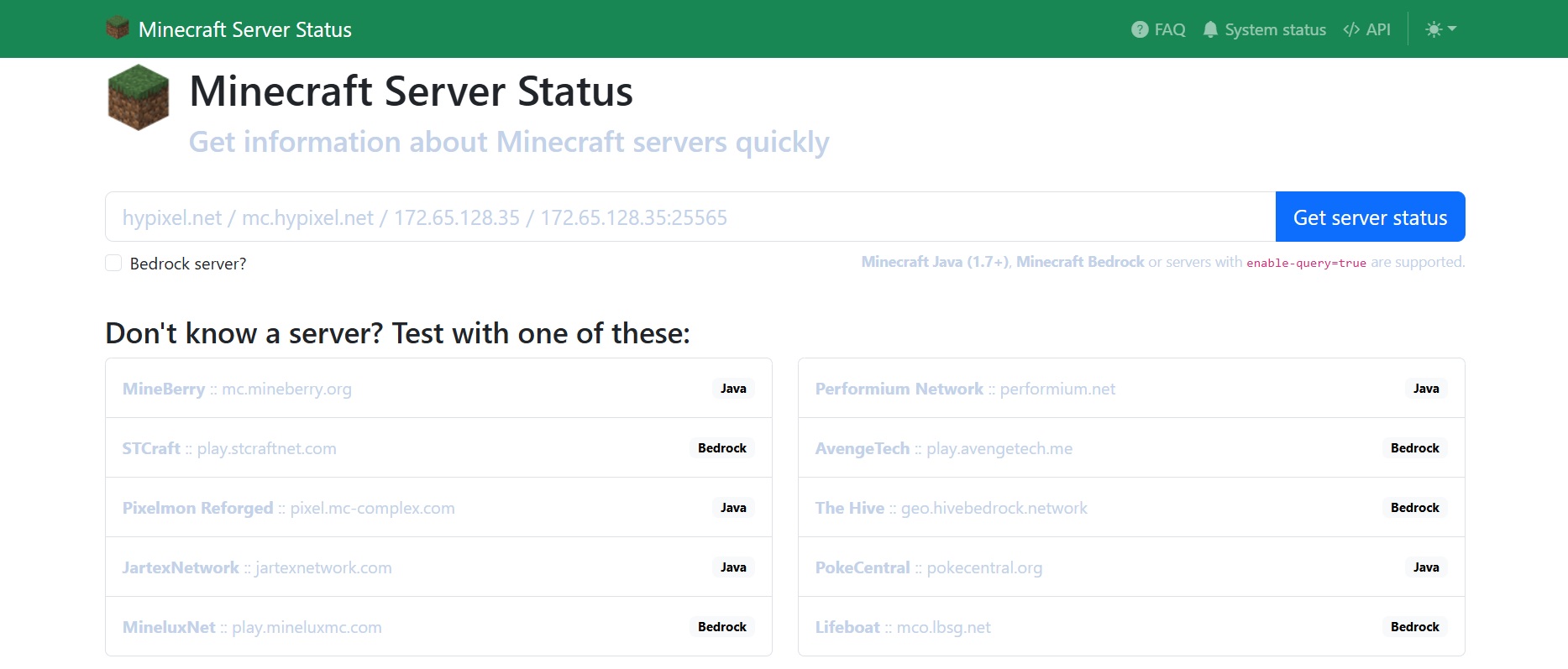Click the Minecraft Server Status navbar title
The width and height of the screenshot is (1568, 669).
[x=244, y=29]
